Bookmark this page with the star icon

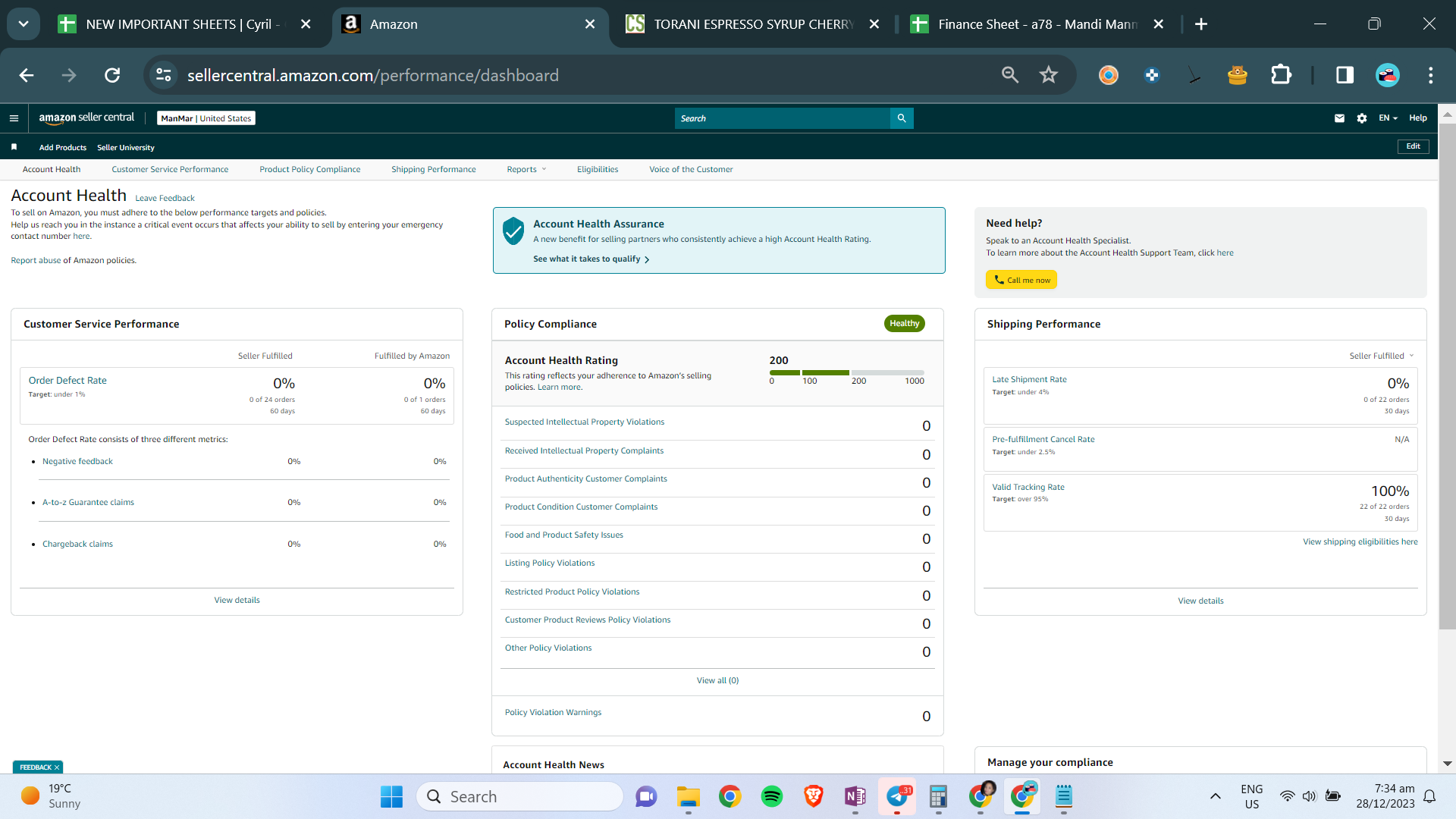[x=1049, y=75]
